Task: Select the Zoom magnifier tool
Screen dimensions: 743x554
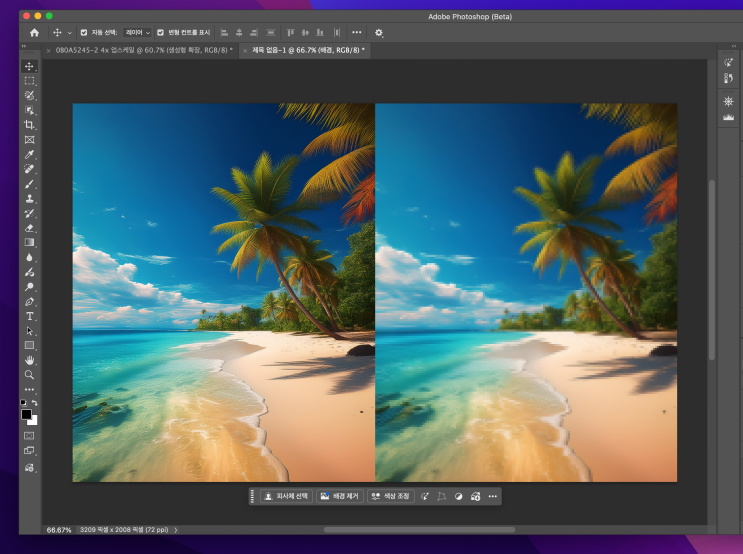Action: click(29, 375)
